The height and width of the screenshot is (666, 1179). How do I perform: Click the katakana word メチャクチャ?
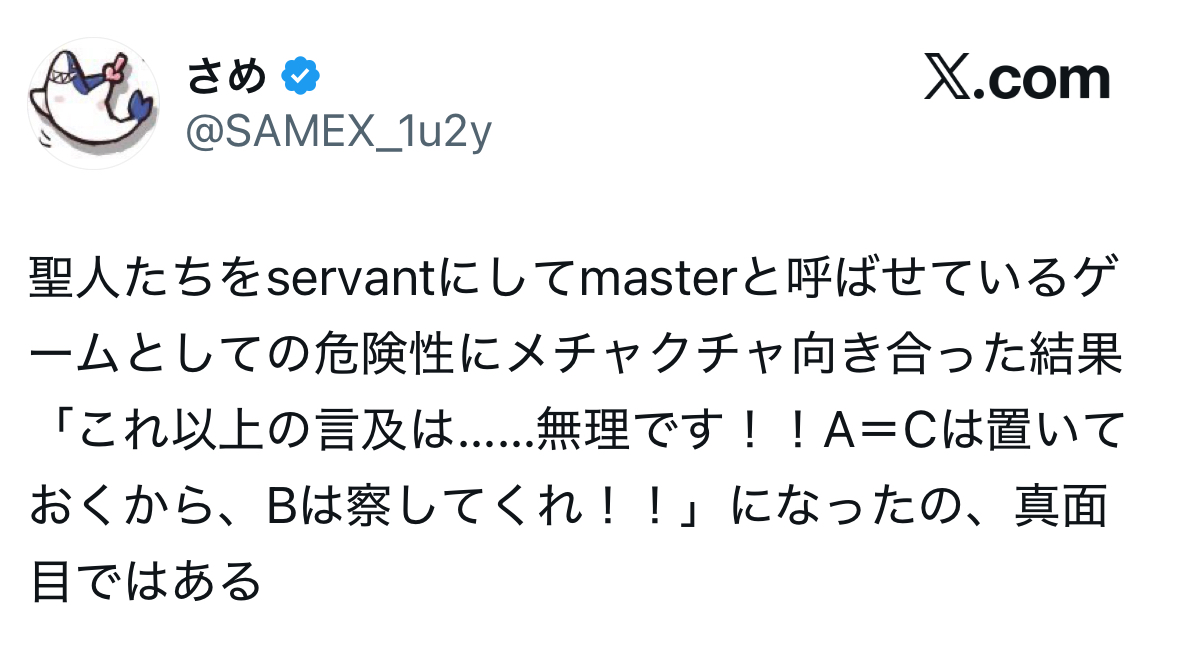tap(646, 354)
